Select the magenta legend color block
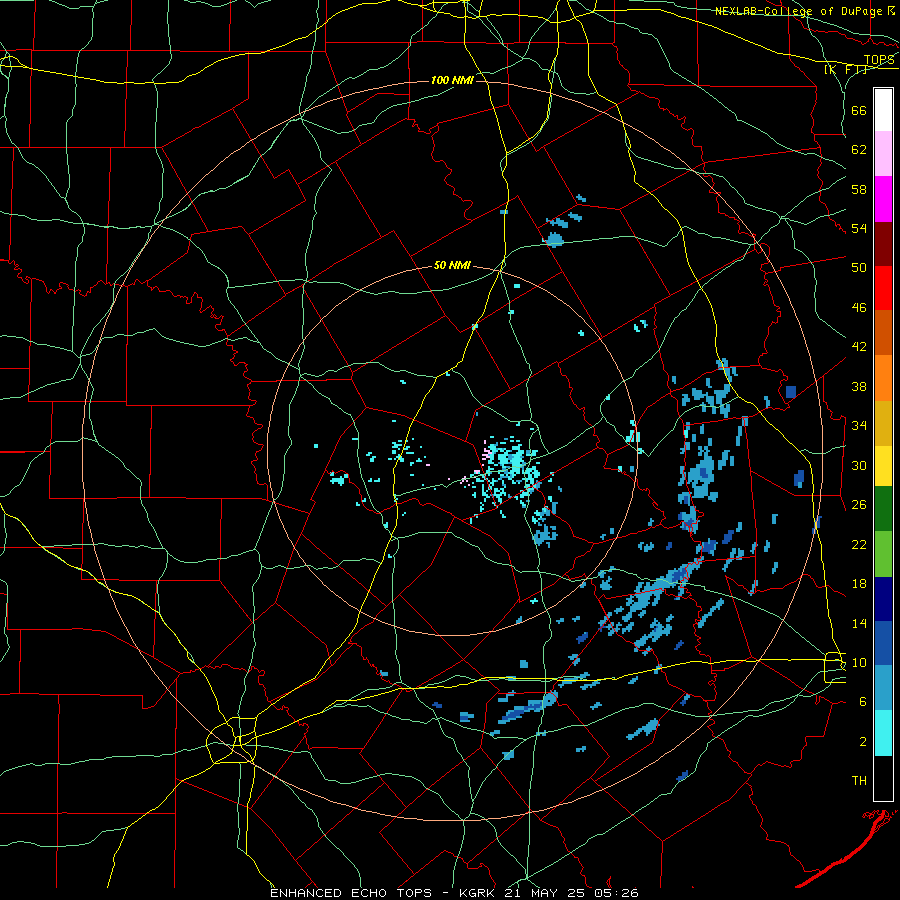Screen dimensions: 900x900 883,199
